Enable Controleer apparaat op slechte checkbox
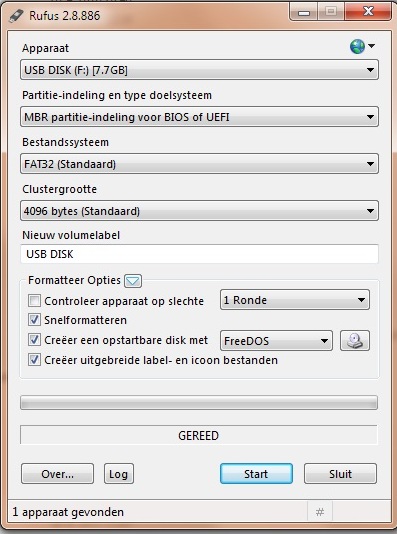The height and width of the screenshot is (534, 397). (34, 301)
